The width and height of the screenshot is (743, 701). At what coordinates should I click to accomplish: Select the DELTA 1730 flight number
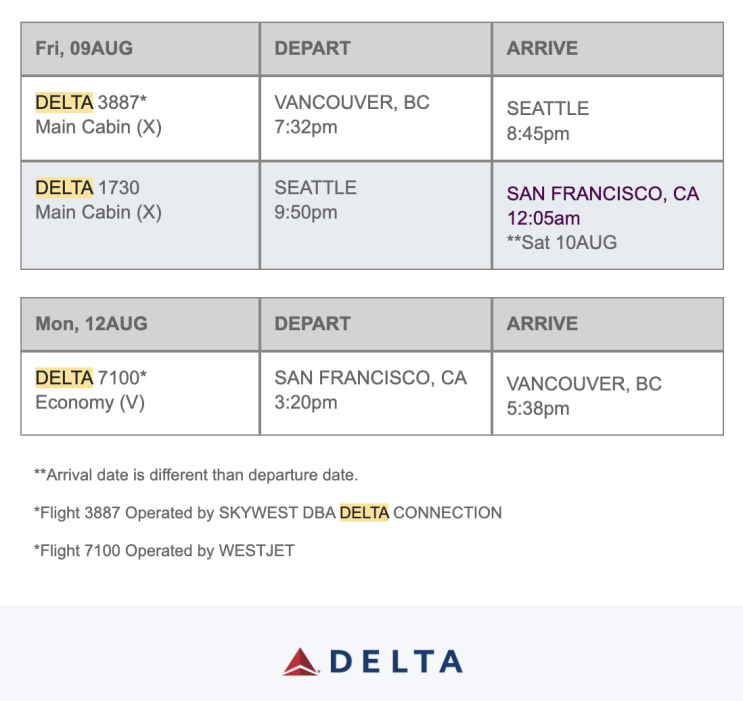click(x=88, y=187)
